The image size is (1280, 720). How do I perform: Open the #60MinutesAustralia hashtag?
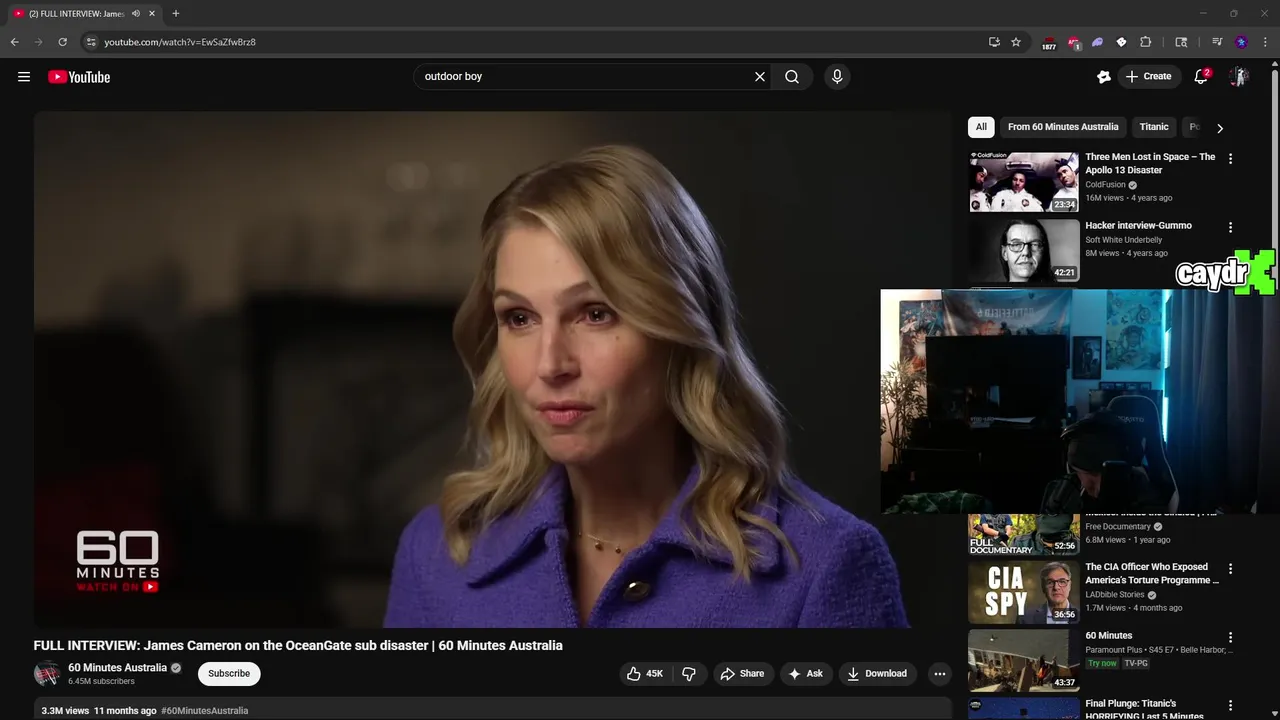[204, 711]
